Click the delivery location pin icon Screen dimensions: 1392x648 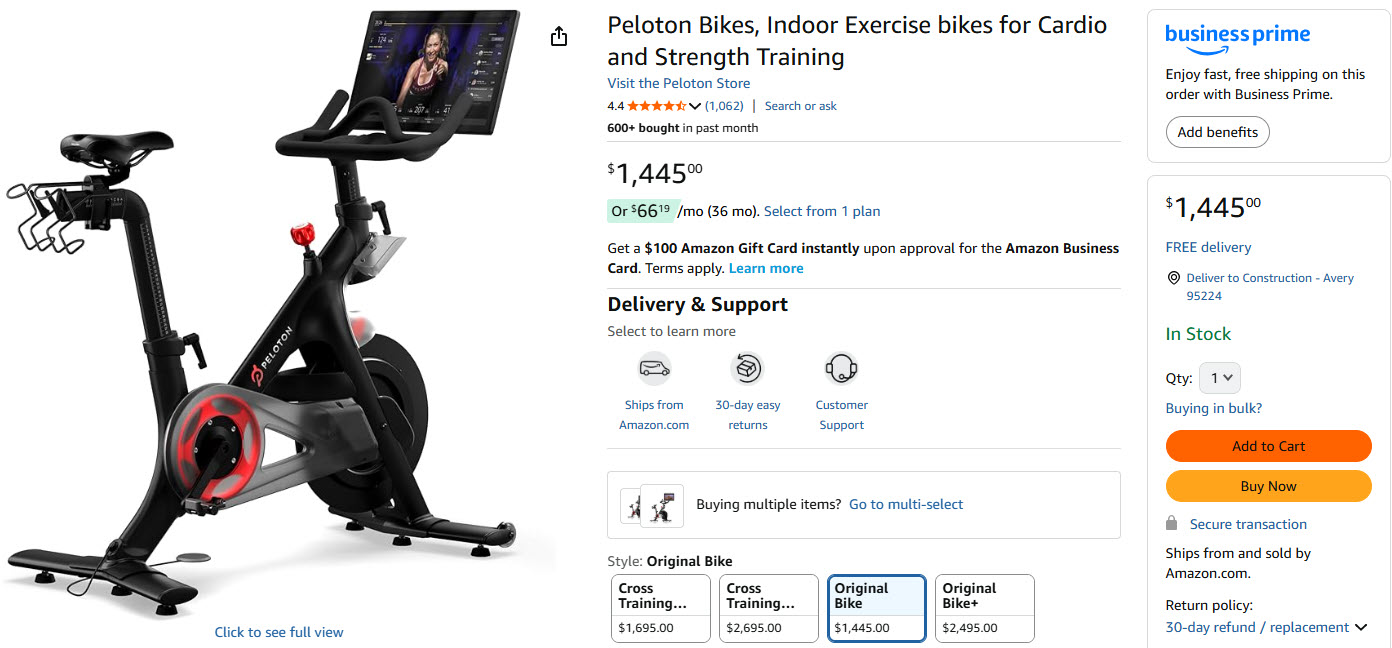coord(1173,278)
